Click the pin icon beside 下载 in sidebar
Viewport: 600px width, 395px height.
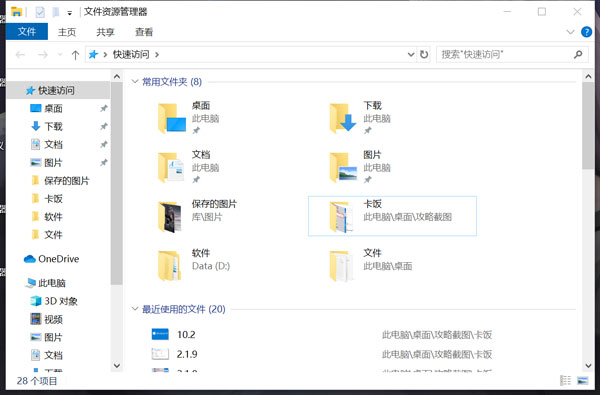tap(103, 126)
